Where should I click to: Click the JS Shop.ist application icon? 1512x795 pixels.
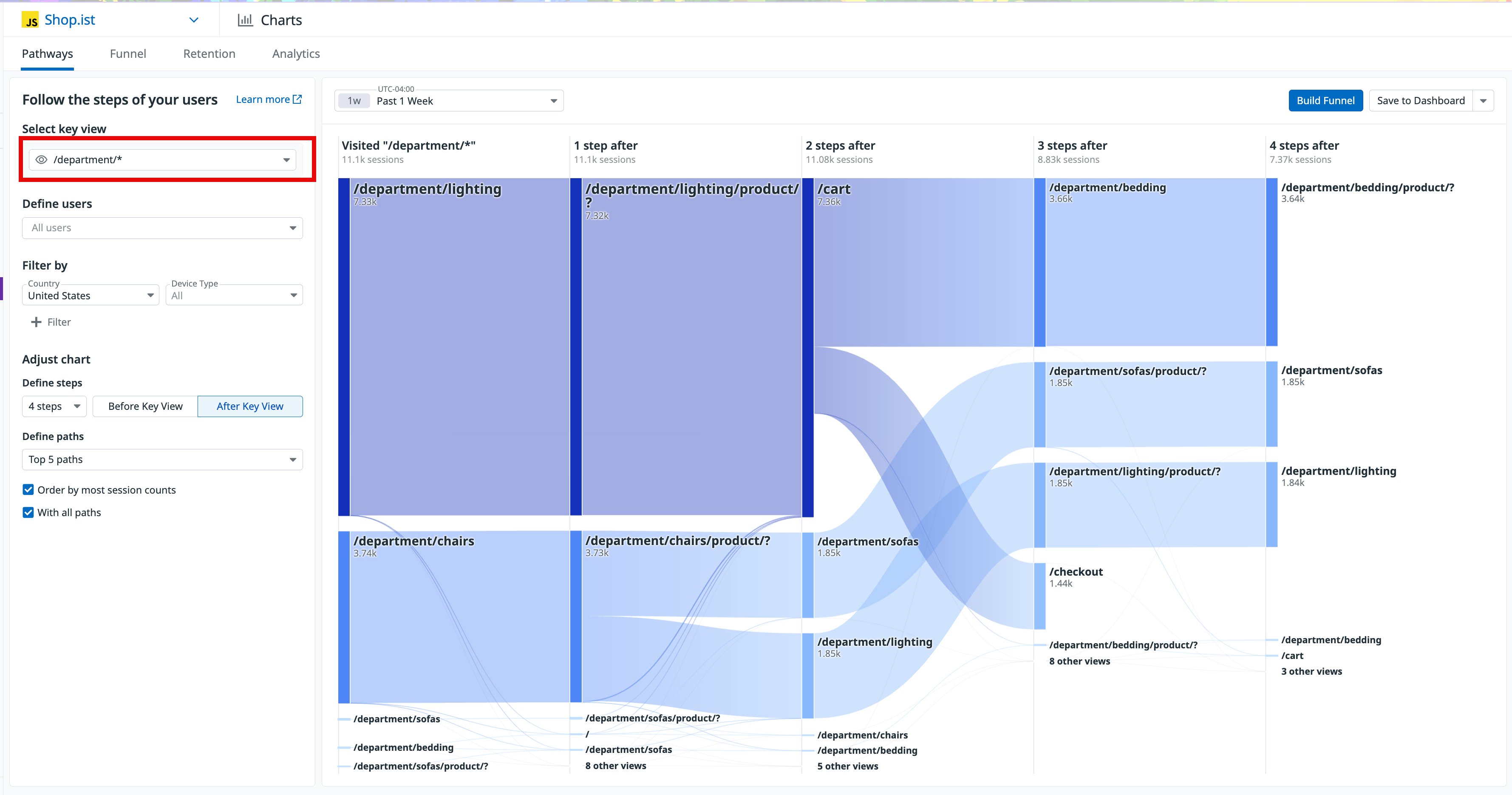(x=31, y=20)
